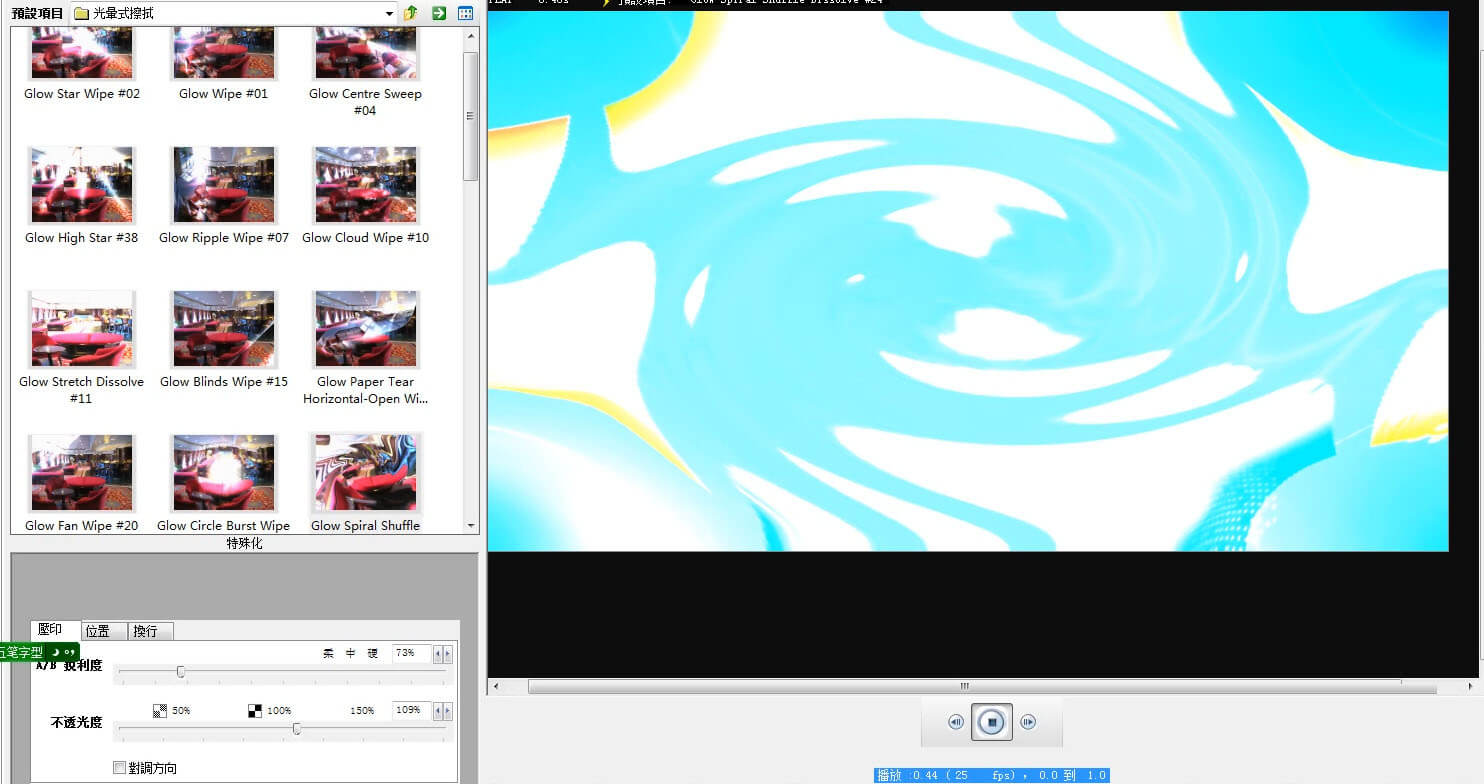
Task: Click the green arrow icon in preset toolbar
Action: point(439,13)
